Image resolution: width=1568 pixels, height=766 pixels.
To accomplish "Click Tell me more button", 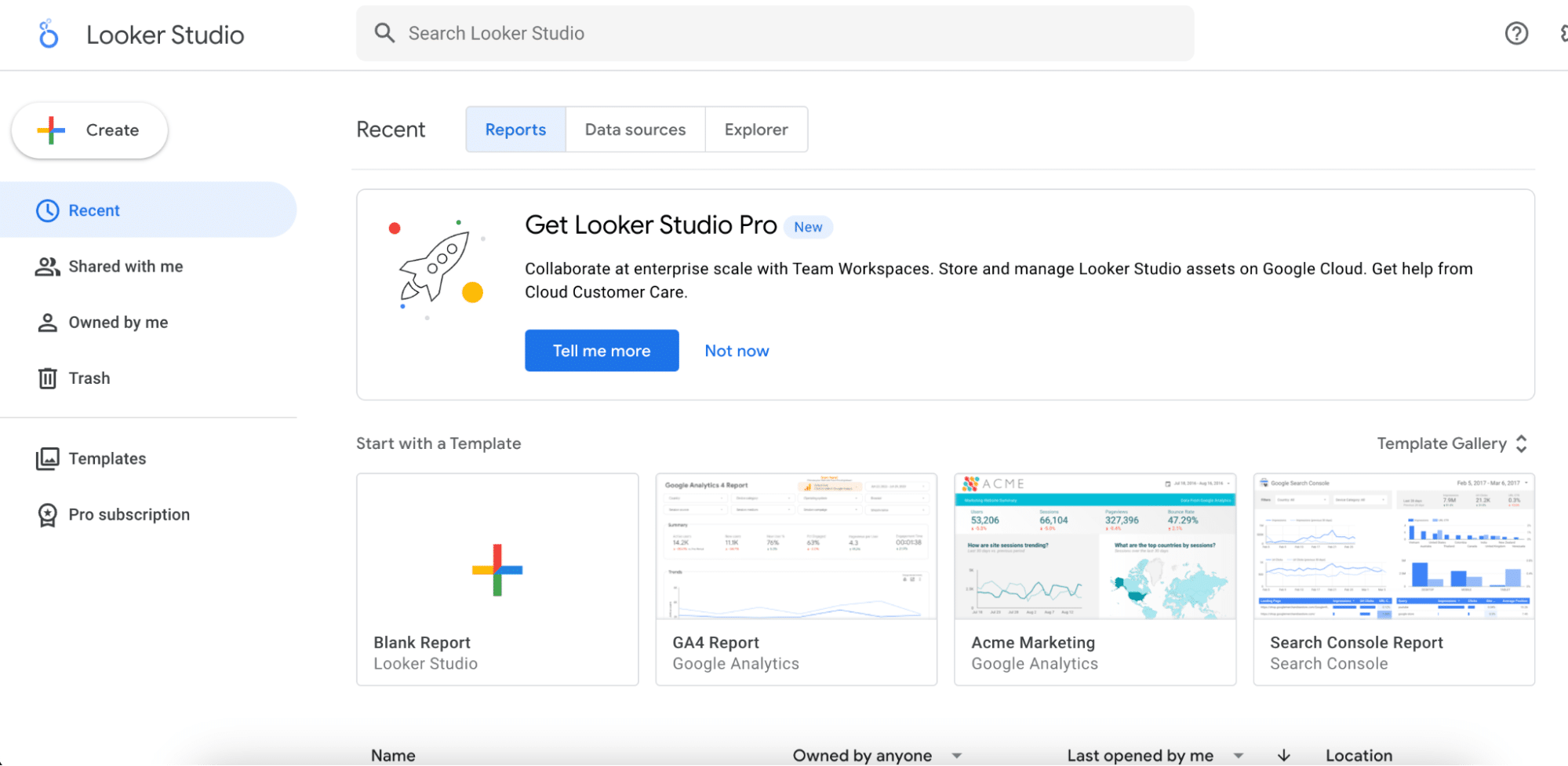I will tap(602, 351).
